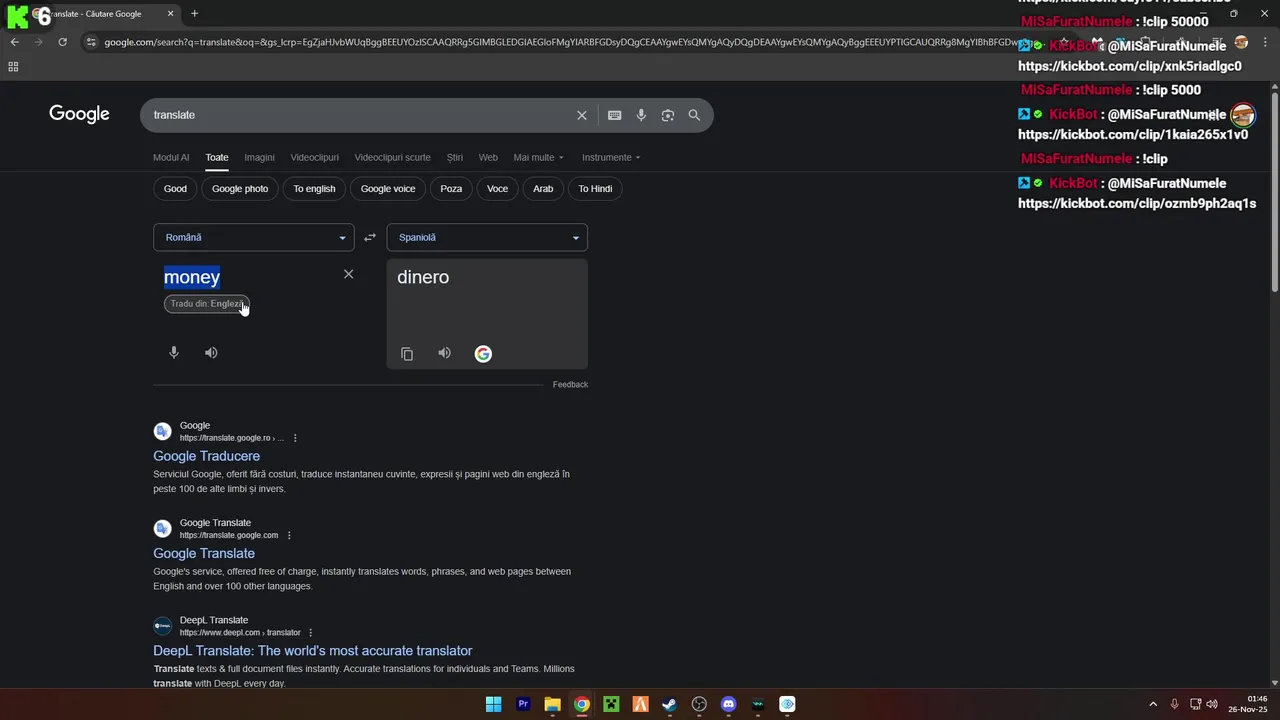1280x720 pixels.
Task: Open more options for Google Translate result
Action: point(289,535)
